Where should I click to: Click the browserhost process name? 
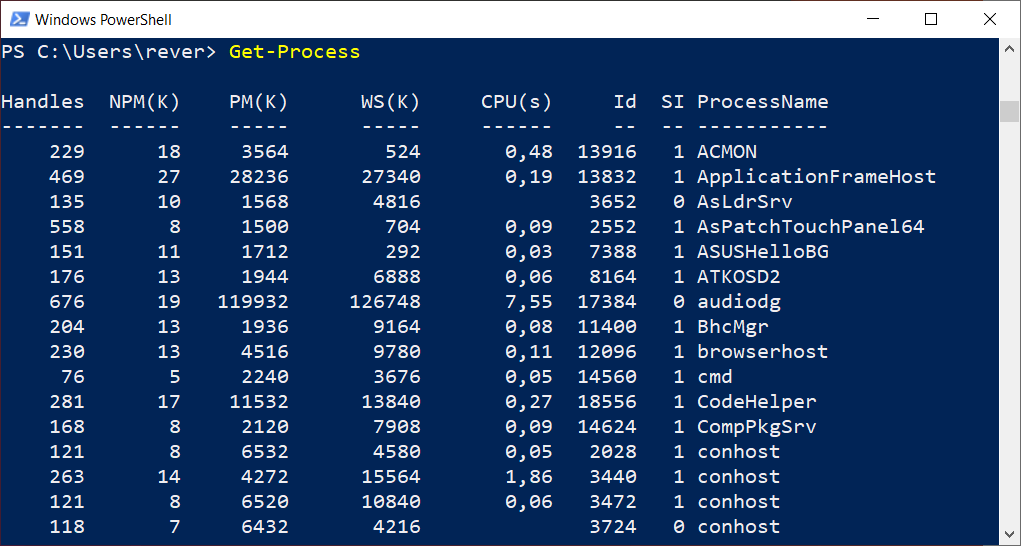tap(762, 351)
